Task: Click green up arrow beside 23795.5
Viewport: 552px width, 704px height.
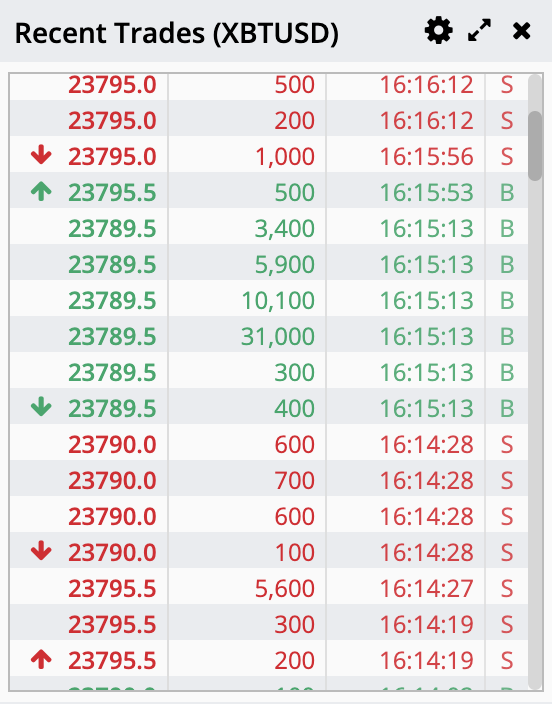Action: 41,191
